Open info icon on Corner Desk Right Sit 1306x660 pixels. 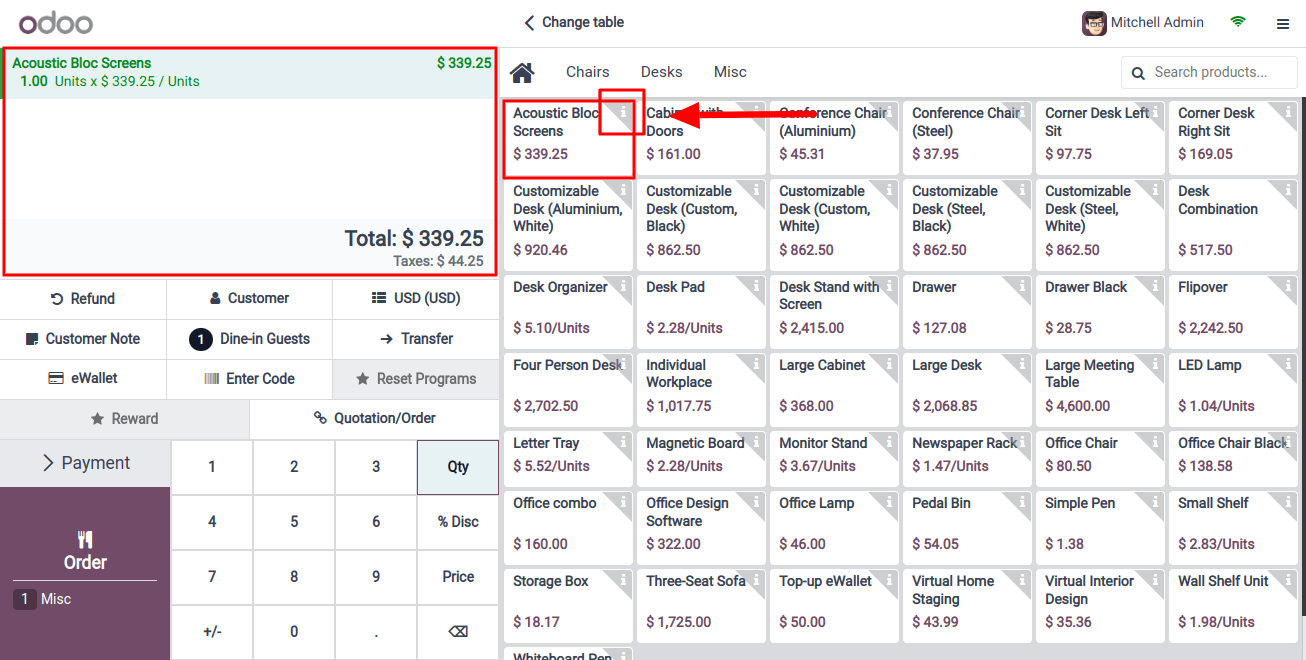[x=1288, y=112]
